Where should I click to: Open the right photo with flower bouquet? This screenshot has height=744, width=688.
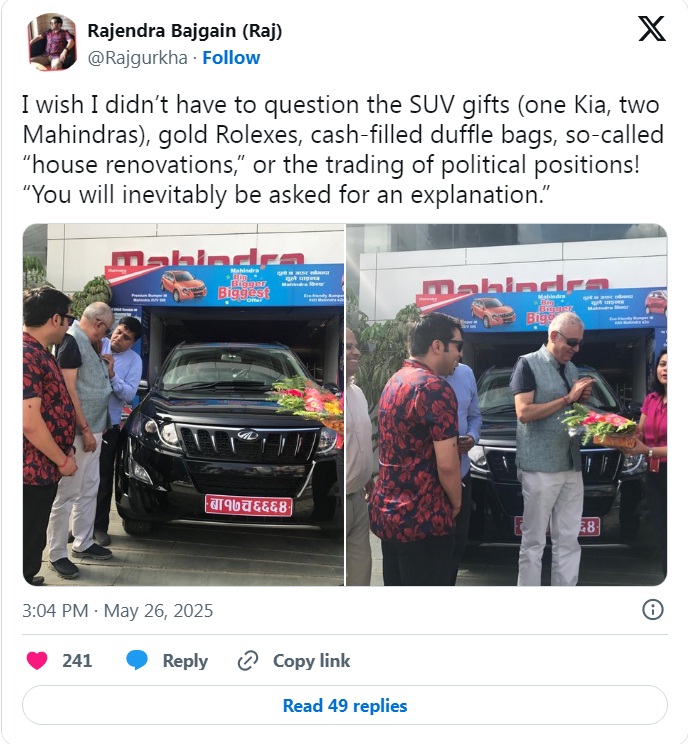tap(507, 405)
